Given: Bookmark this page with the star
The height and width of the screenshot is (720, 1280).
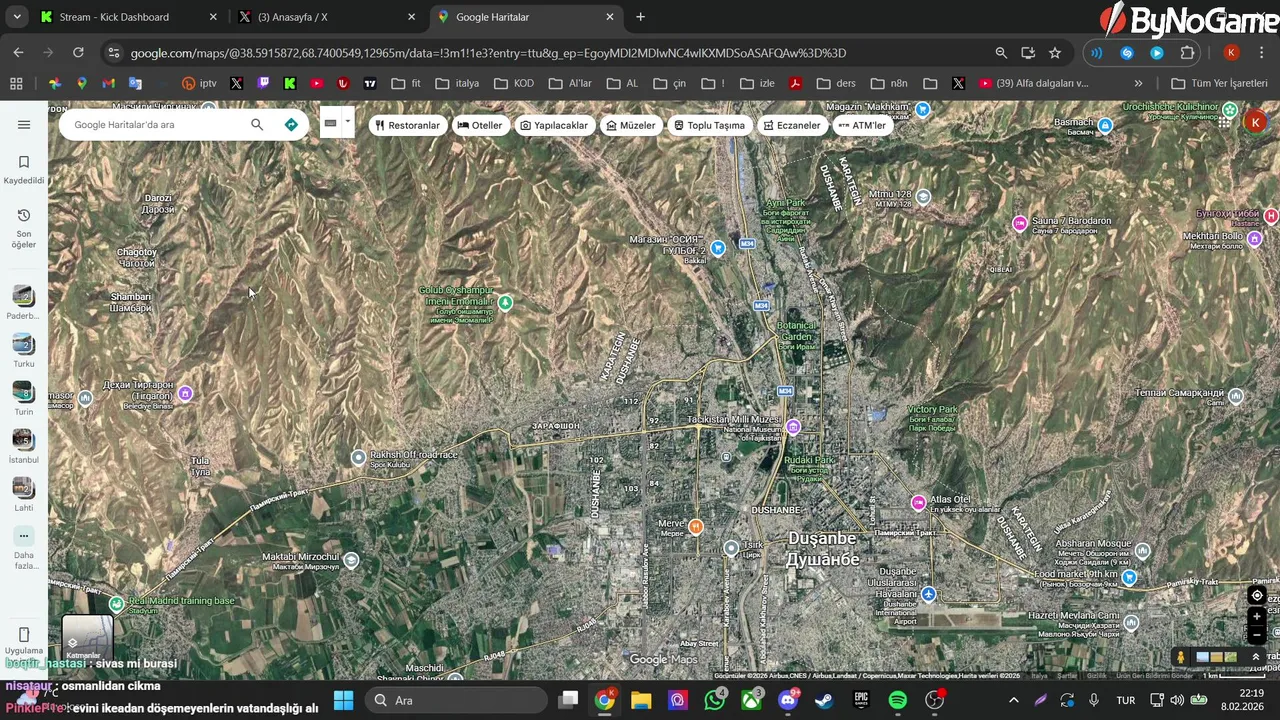Looking at the screenshot, I should click(1054, 53).
